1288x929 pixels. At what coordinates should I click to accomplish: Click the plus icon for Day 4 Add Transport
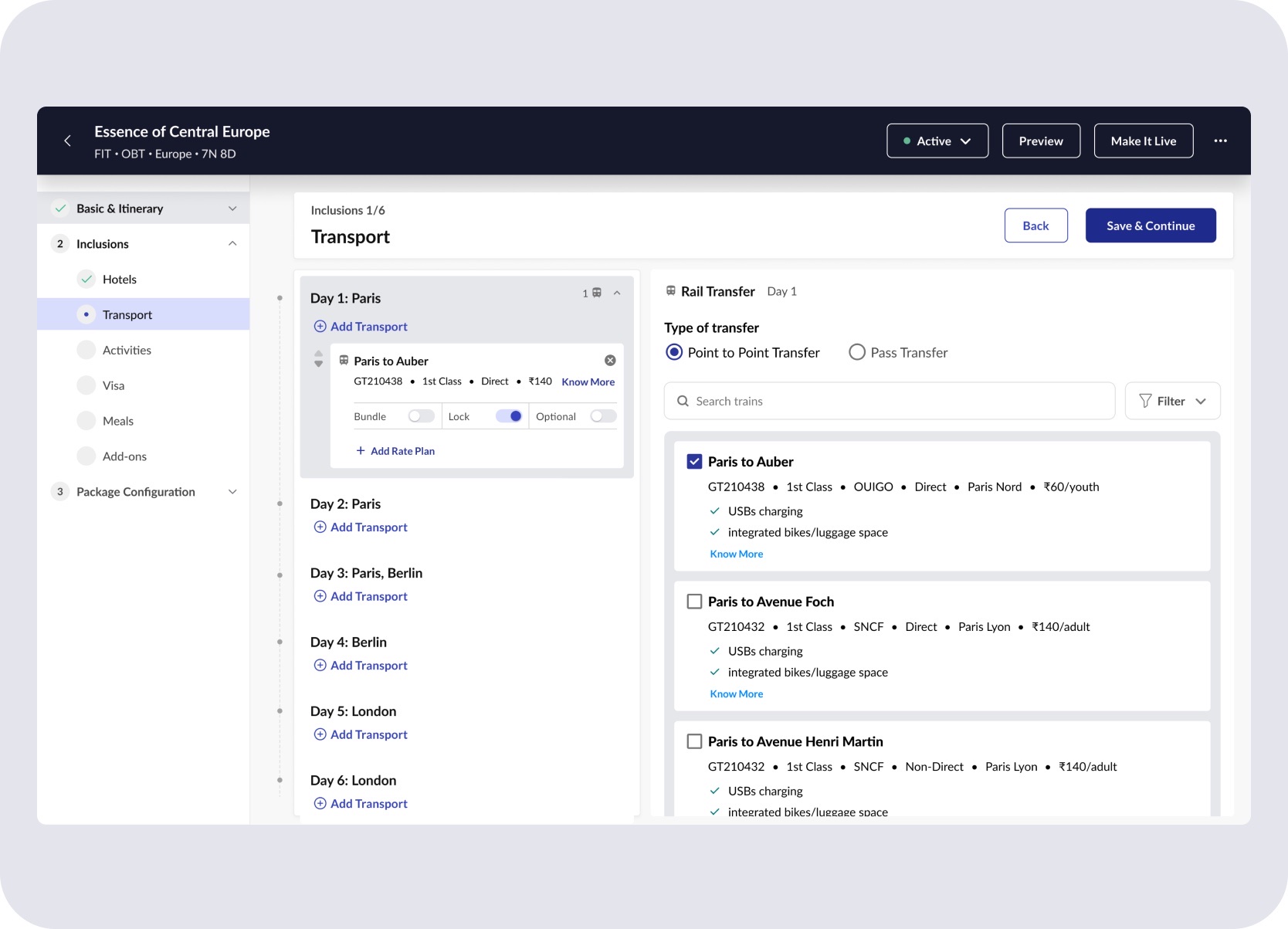click(x=320, y=665)
